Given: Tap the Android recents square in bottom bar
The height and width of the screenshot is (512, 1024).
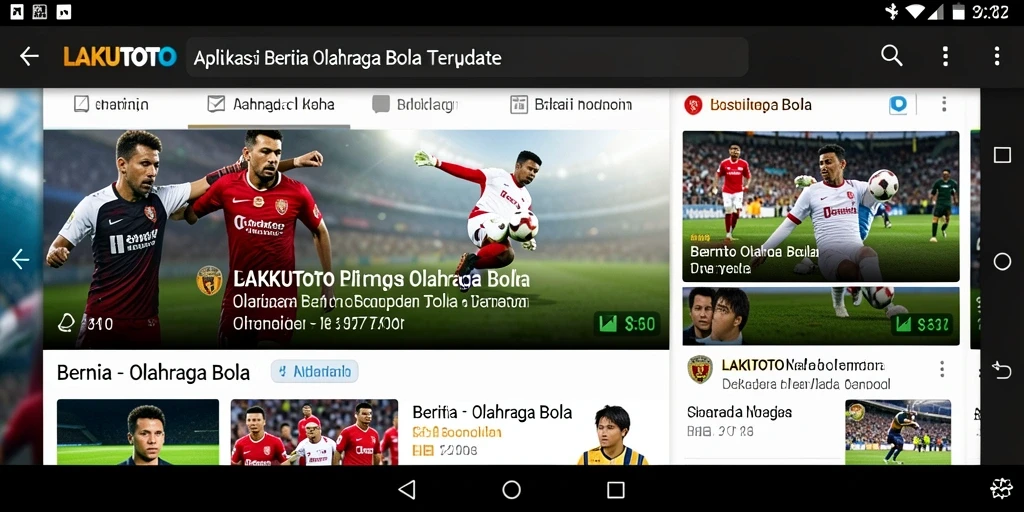Looking at the screenshot, I should [616, 490].
